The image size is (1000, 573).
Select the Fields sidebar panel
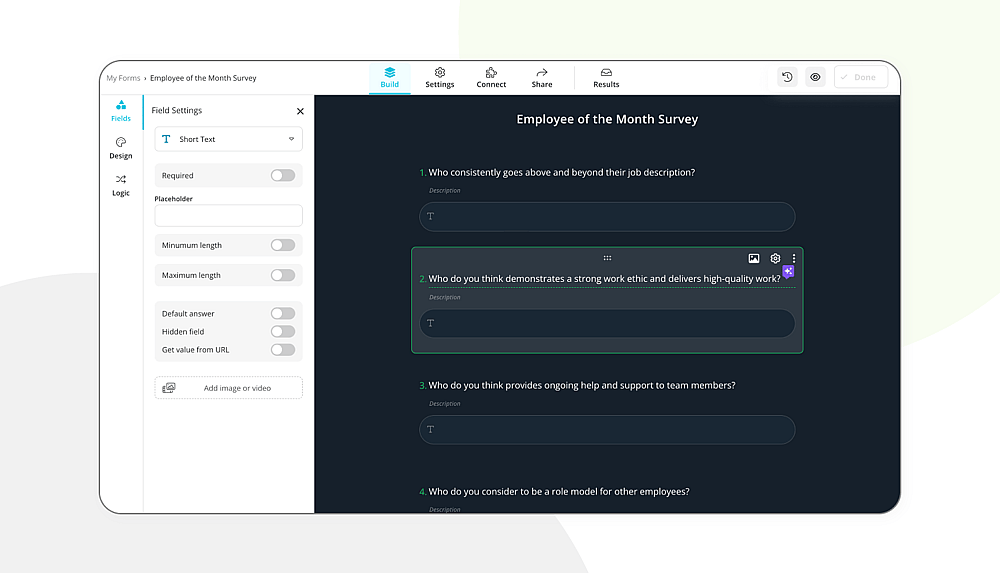121,111
